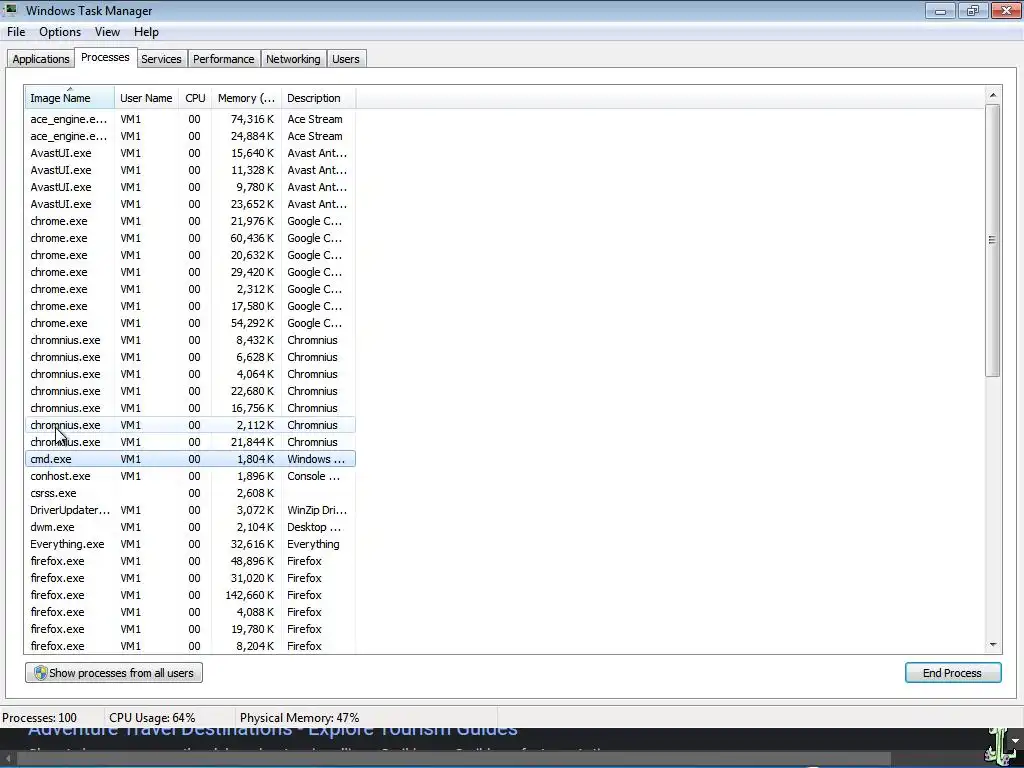Image resolution: width=1024 pixels, height=768 pixels.
Task: Click the End Process button
Action: pos(953,673)
